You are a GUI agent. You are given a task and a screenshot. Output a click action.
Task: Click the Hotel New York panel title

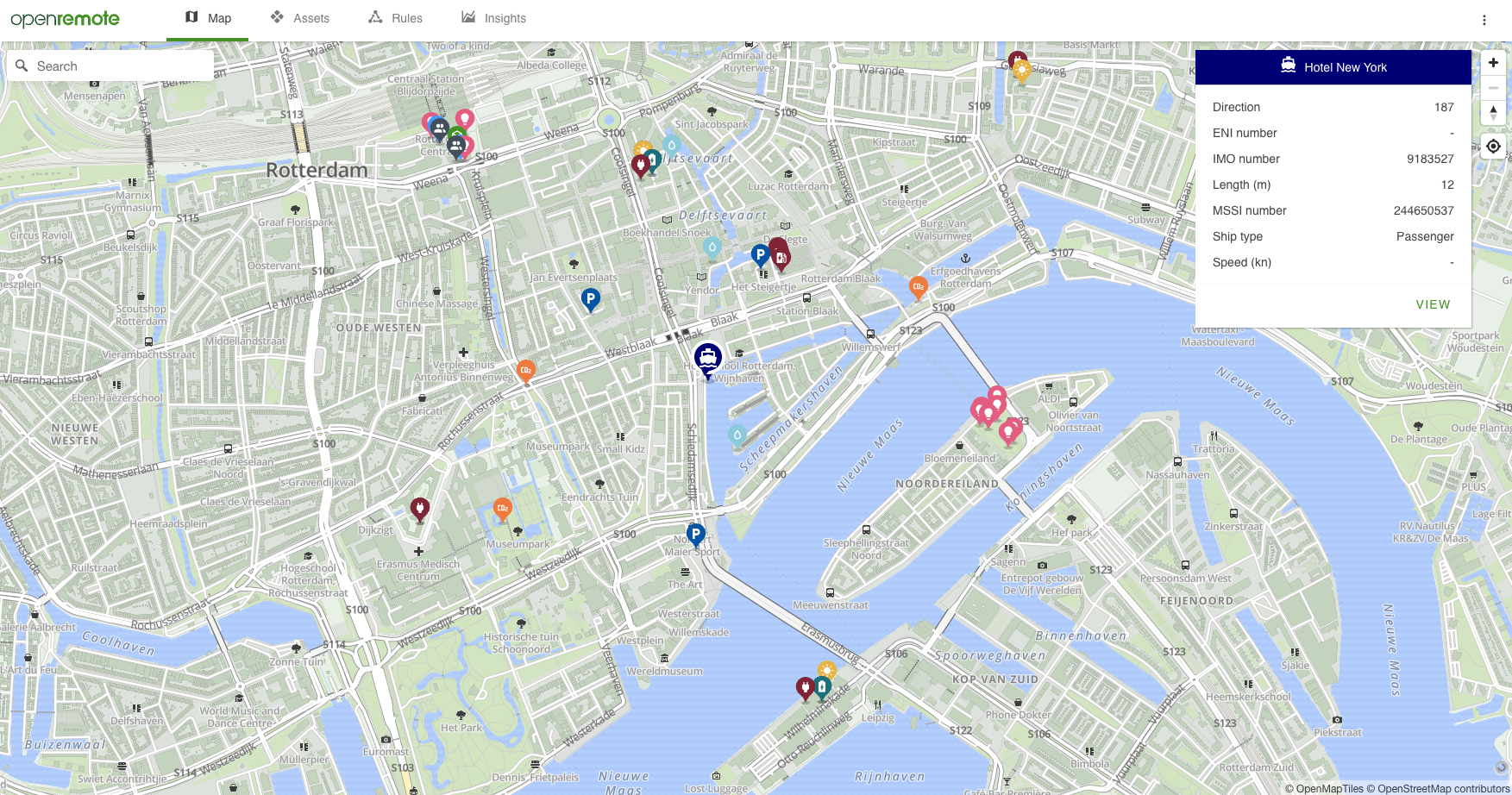(x=1346, y=67)
